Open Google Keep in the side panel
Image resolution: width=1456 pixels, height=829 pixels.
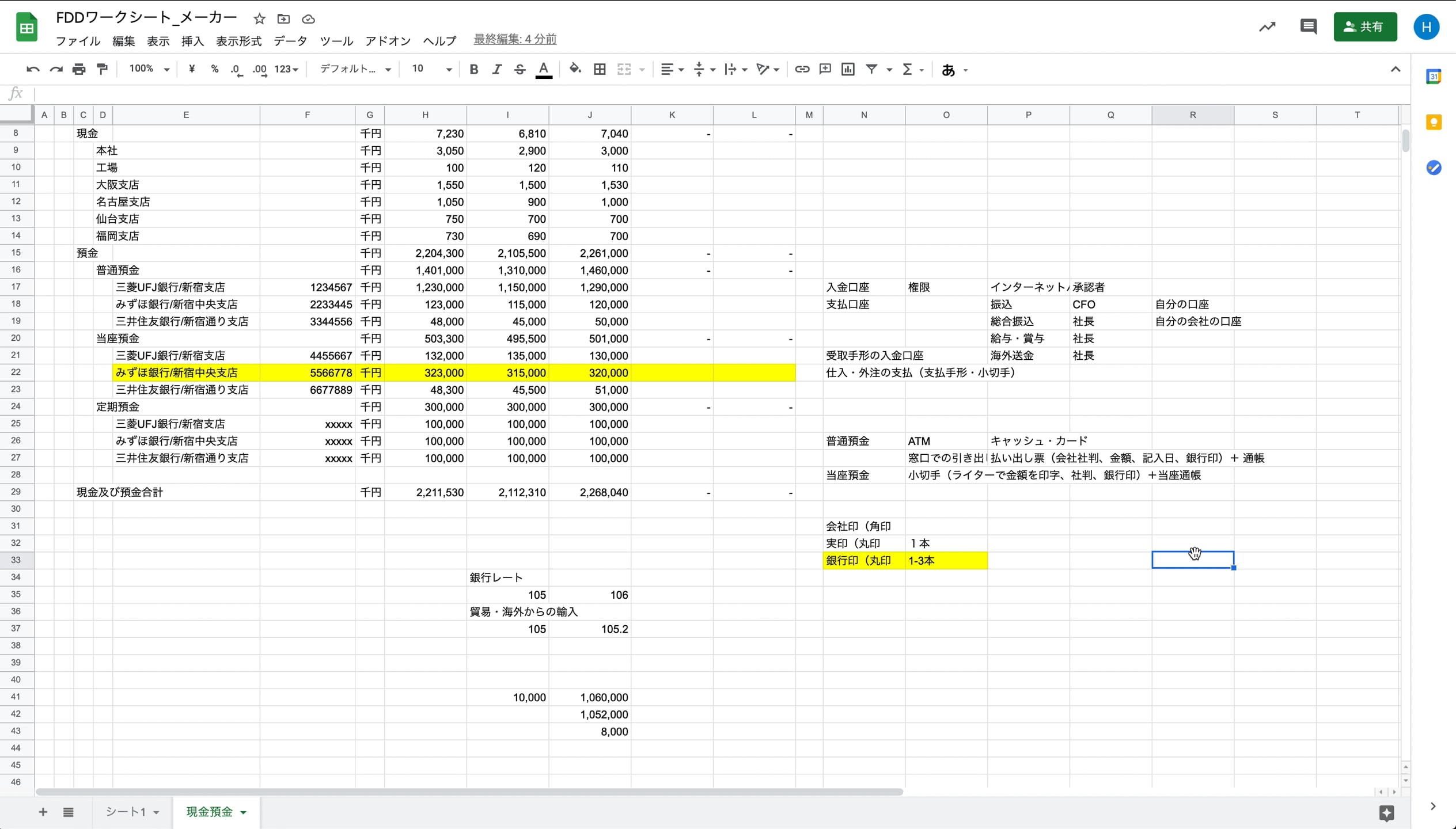click(1434, 121)
